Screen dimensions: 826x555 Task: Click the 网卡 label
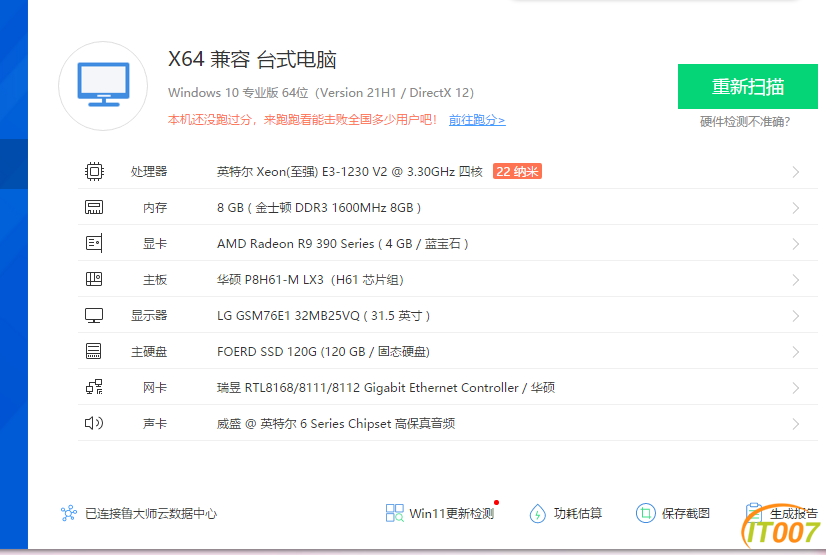pos(155,388)
